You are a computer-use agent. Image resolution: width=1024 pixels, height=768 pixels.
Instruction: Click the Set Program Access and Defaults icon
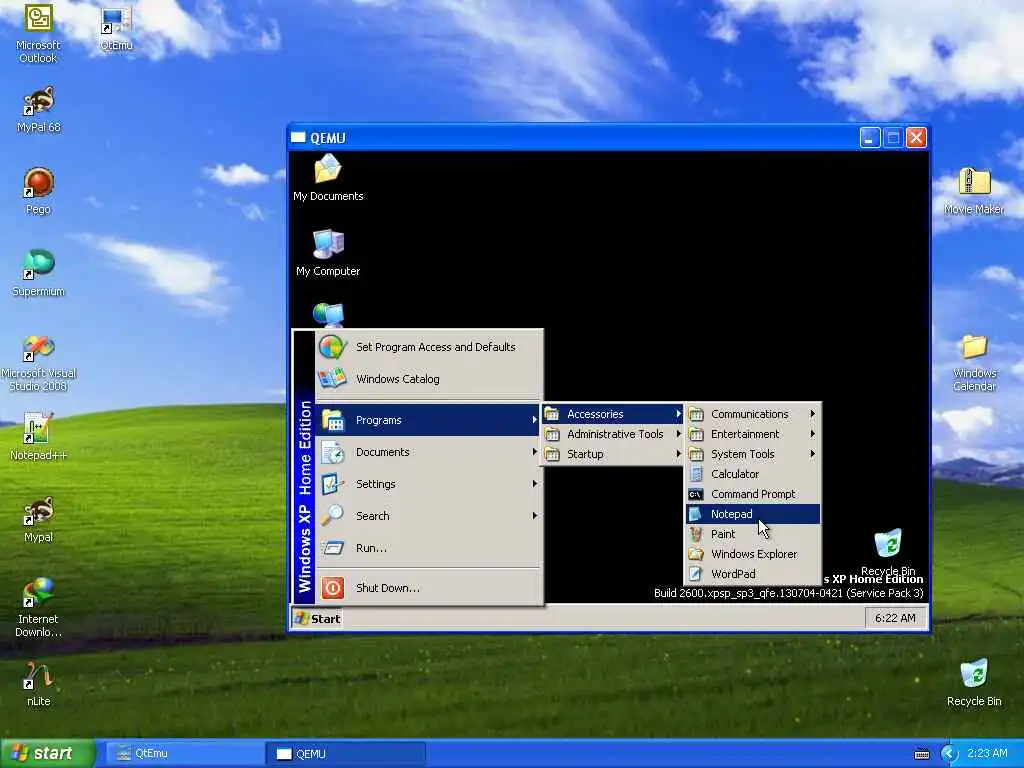coord(332,347)
